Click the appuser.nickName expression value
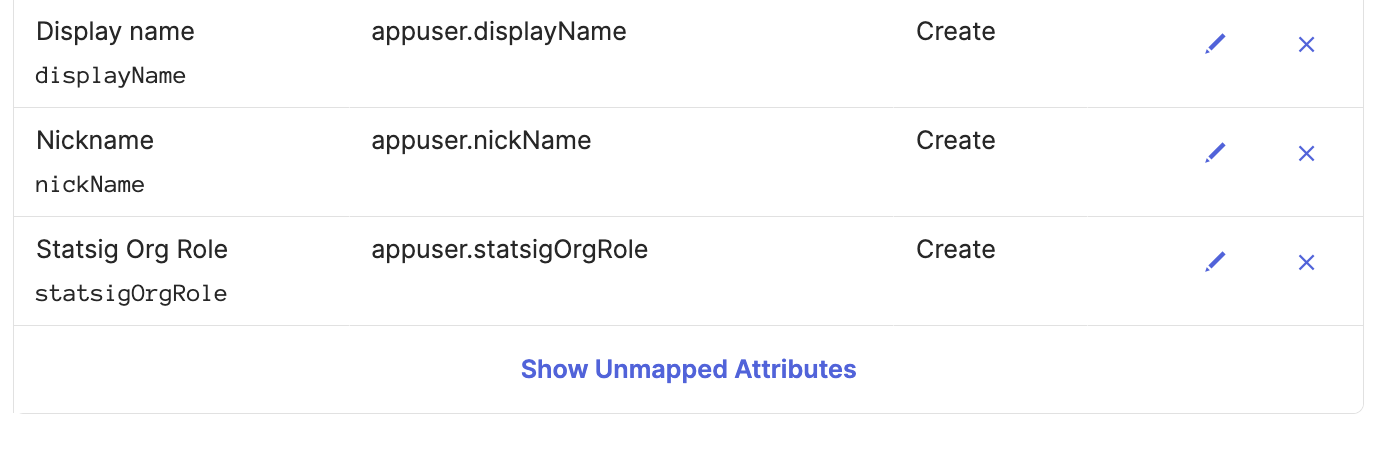 pos(481,140)
